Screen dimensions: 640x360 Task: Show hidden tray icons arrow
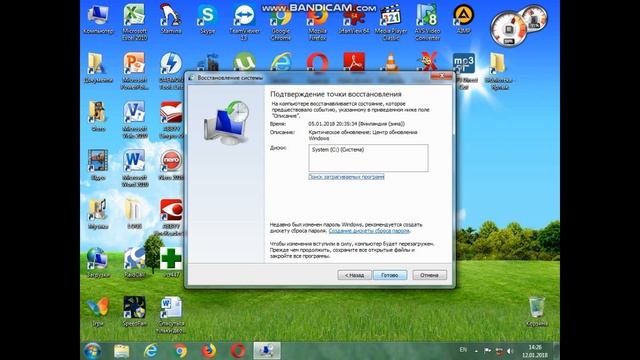[476, 351]
